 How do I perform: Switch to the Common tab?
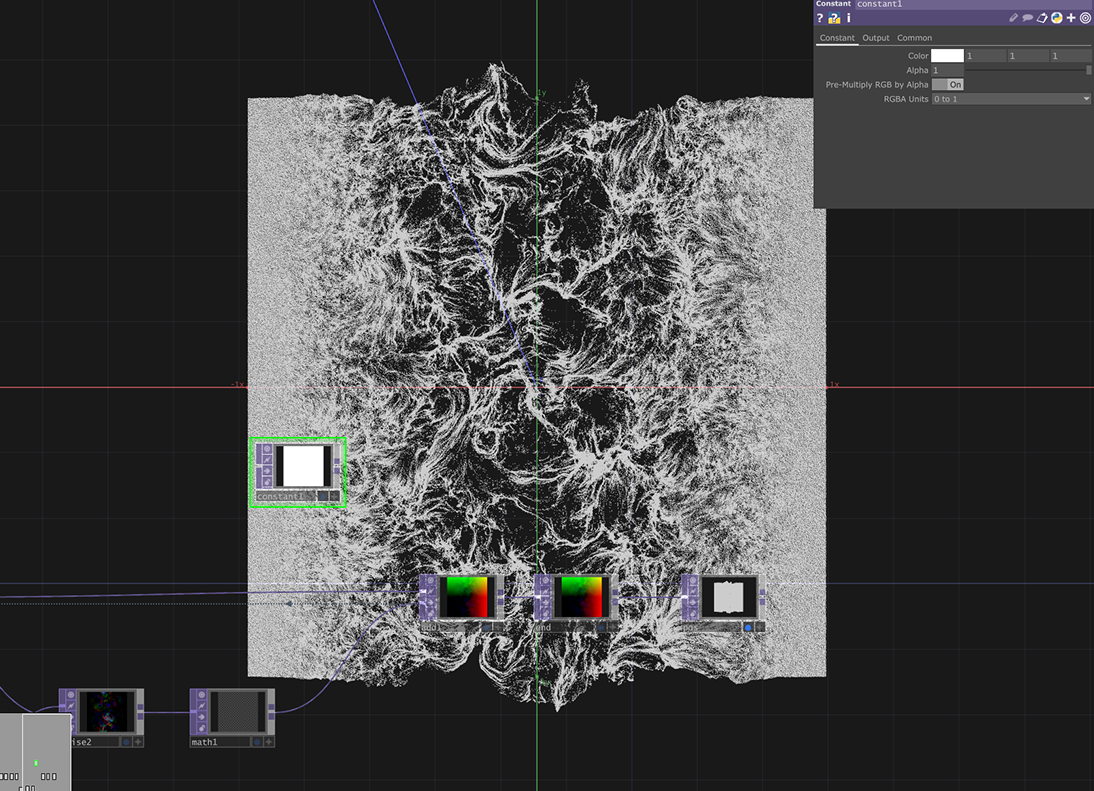pyautogui.click(x=914, y=38)
